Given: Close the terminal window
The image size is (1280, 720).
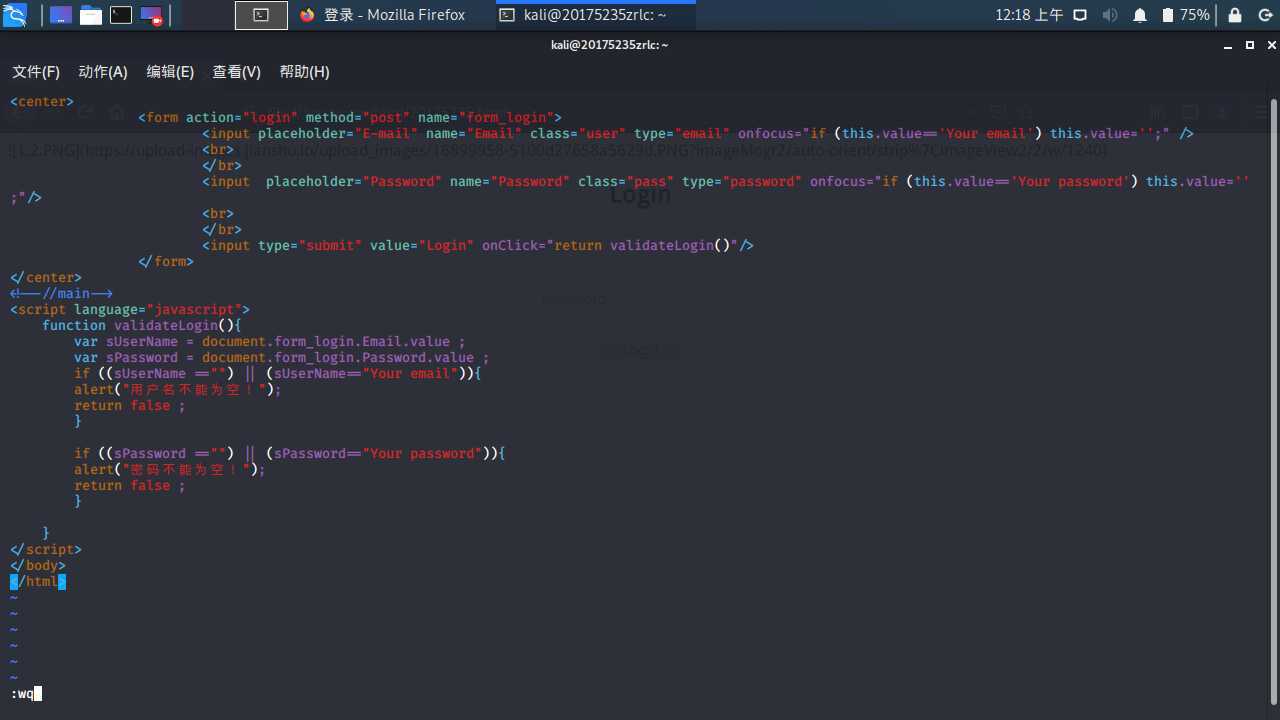Looking at the screenshot, I should (x=1270, y=45).
